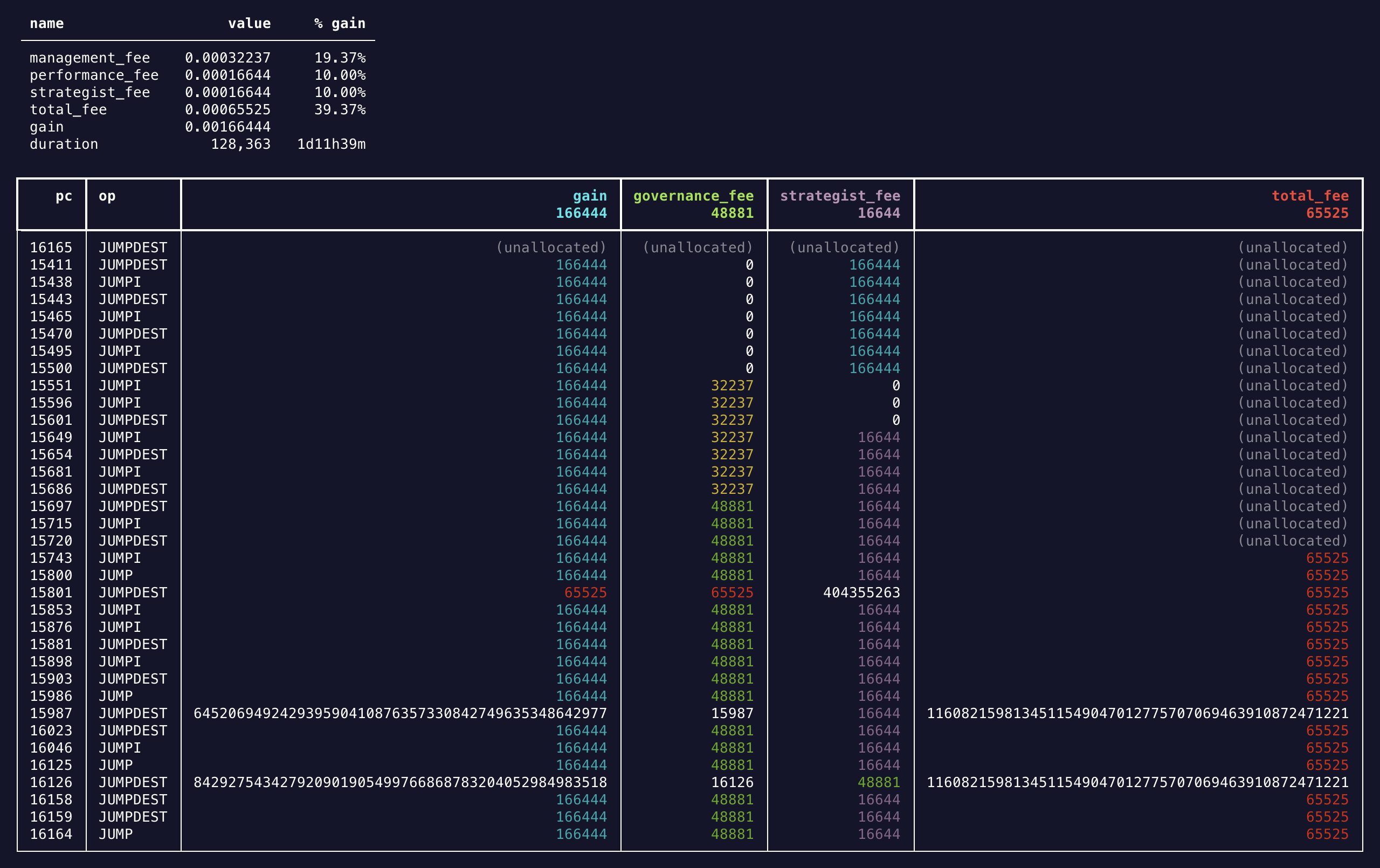Select the performance_fee row label

coord(94,75)
